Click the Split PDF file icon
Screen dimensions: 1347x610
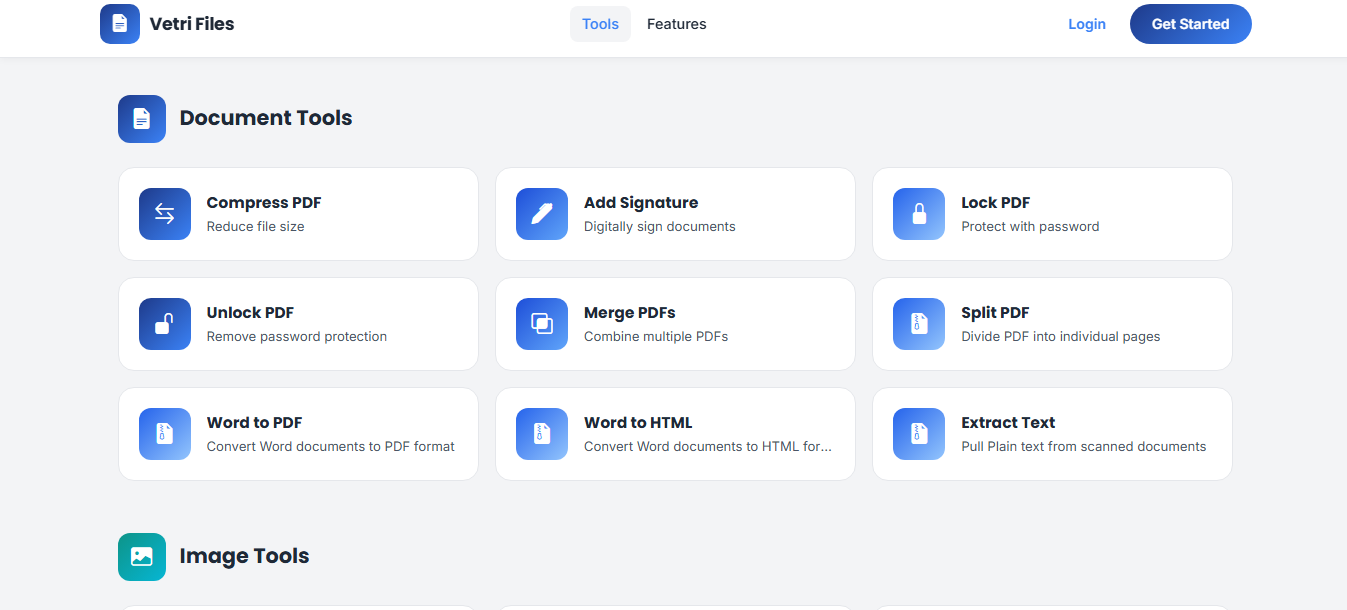[919, 324]
